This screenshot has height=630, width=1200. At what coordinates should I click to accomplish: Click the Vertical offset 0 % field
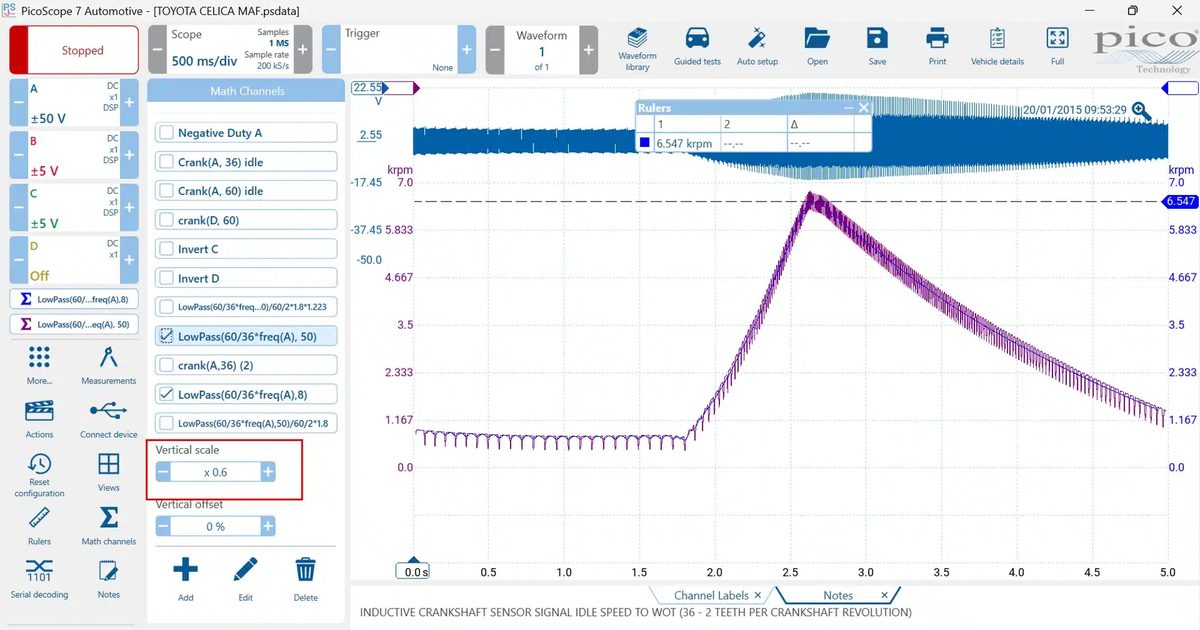pos(215,526)
